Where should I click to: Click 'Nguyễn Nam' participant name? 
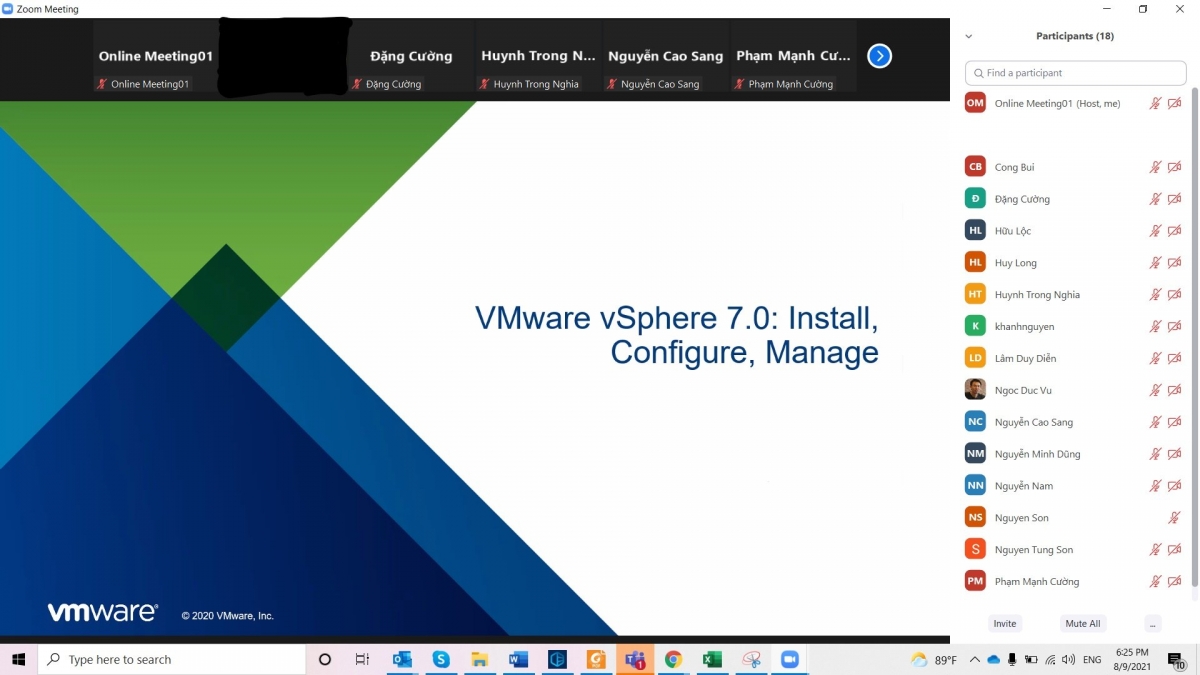pyautogui.click(x=1024, y=486)
